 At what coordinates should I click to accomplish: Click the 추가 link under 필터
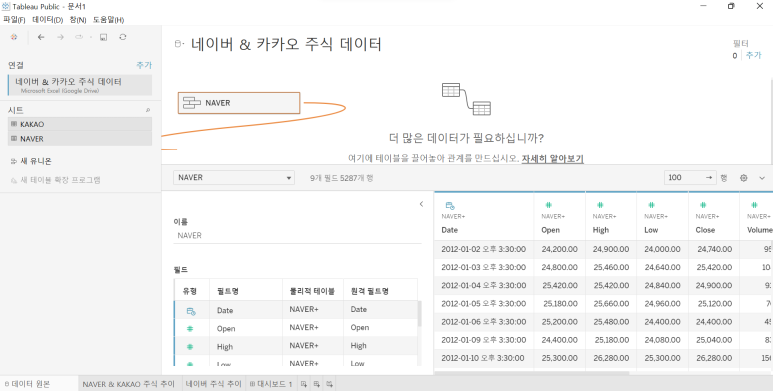coord(753,55)
